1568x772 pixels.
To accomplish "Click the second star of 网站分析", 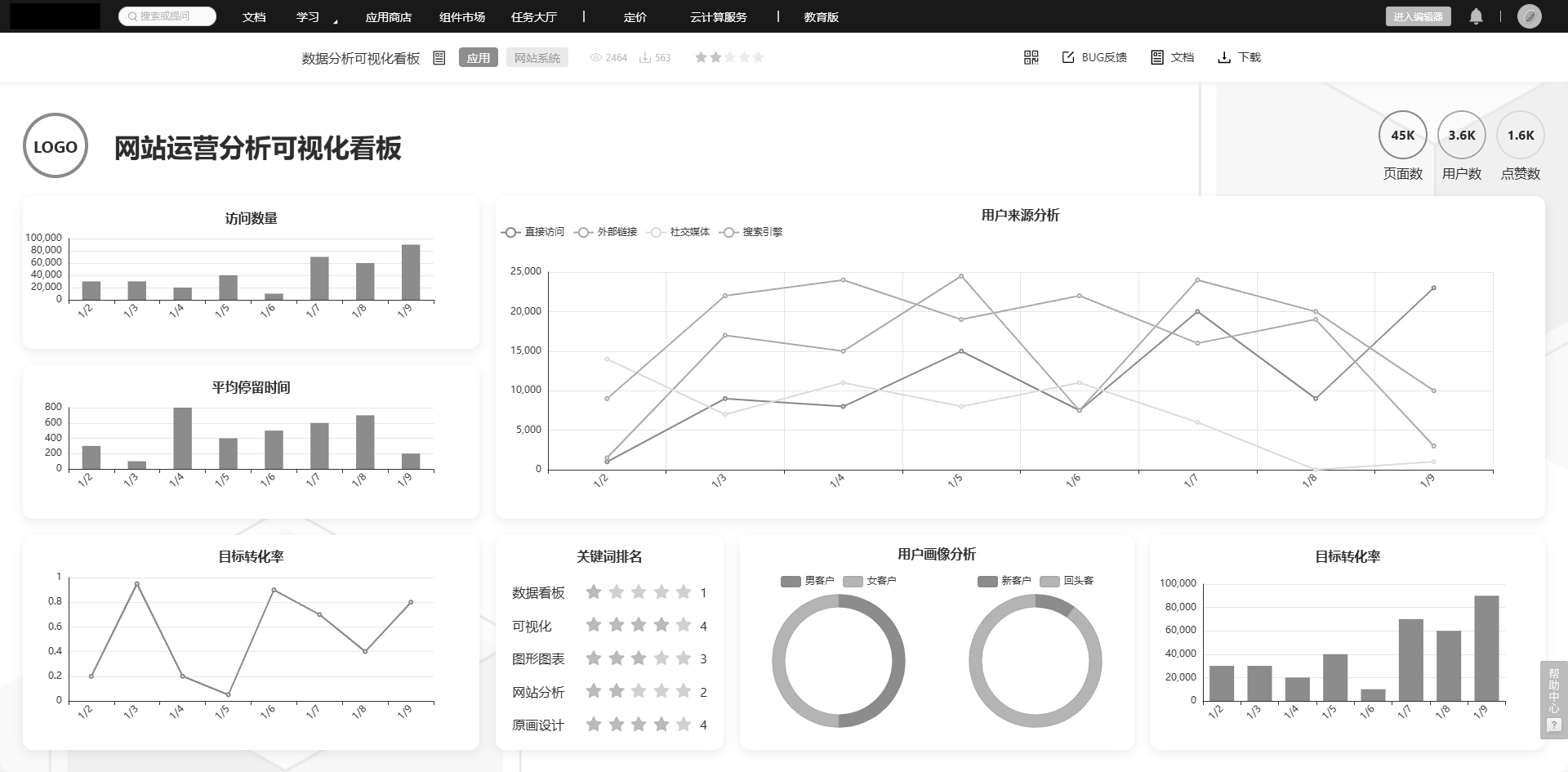I will pyautogui.click(x=617, y=692).
